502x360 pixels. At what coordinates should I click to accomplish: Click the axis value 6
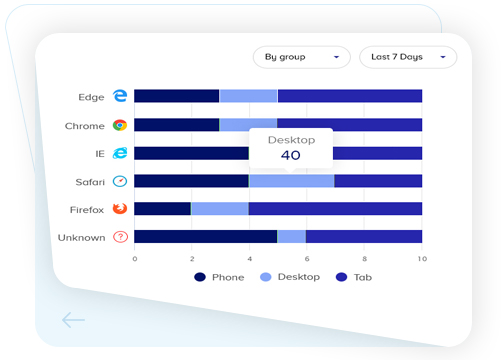tap(307, 259)
